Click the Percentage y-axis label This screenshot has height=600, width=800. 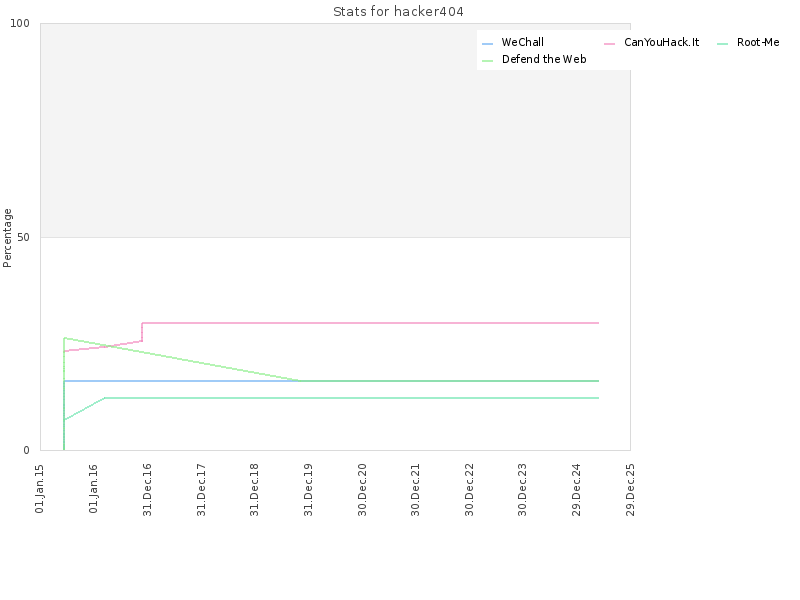click(7, 238)
